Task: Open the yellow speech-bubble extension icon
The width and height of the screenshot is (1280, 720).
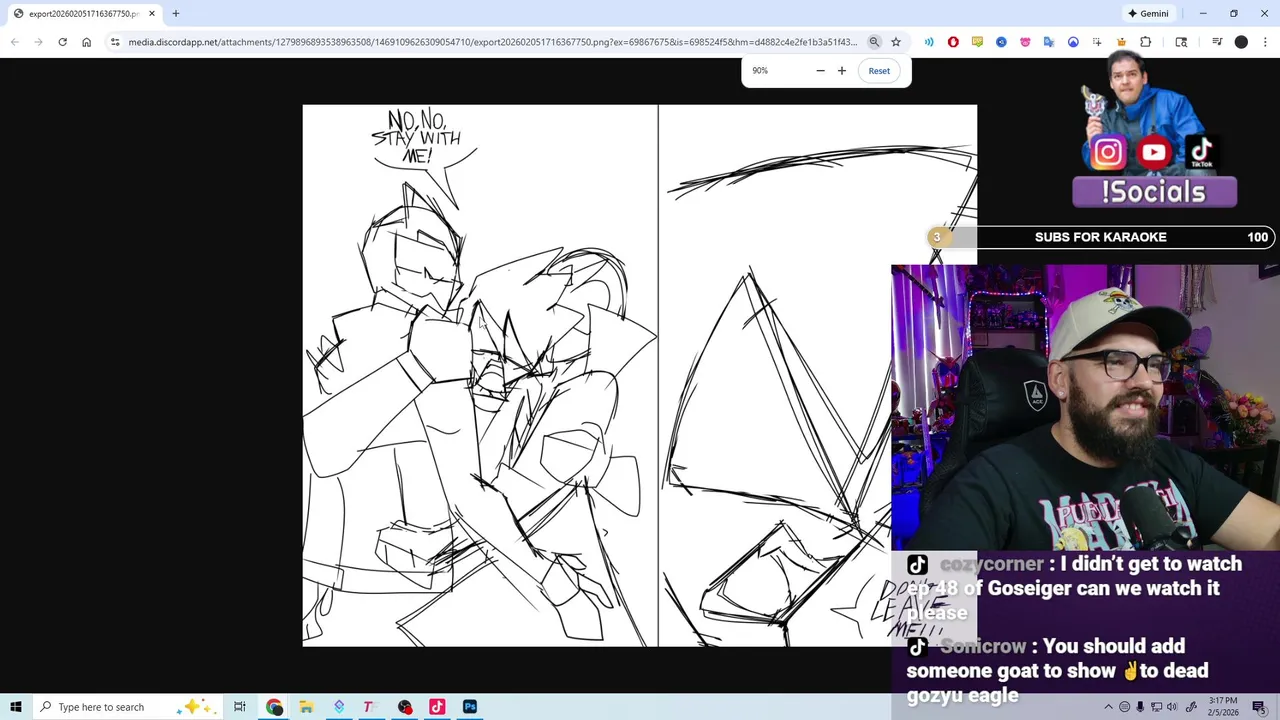Action: [x=977, y=42]
